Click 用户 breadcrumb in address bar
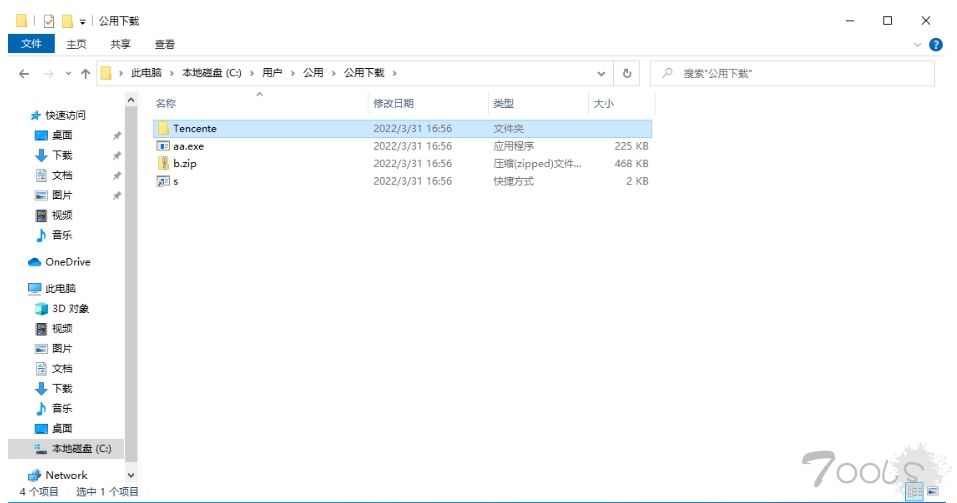The height and width of the screenshot is (503, 957). [272, 73]
